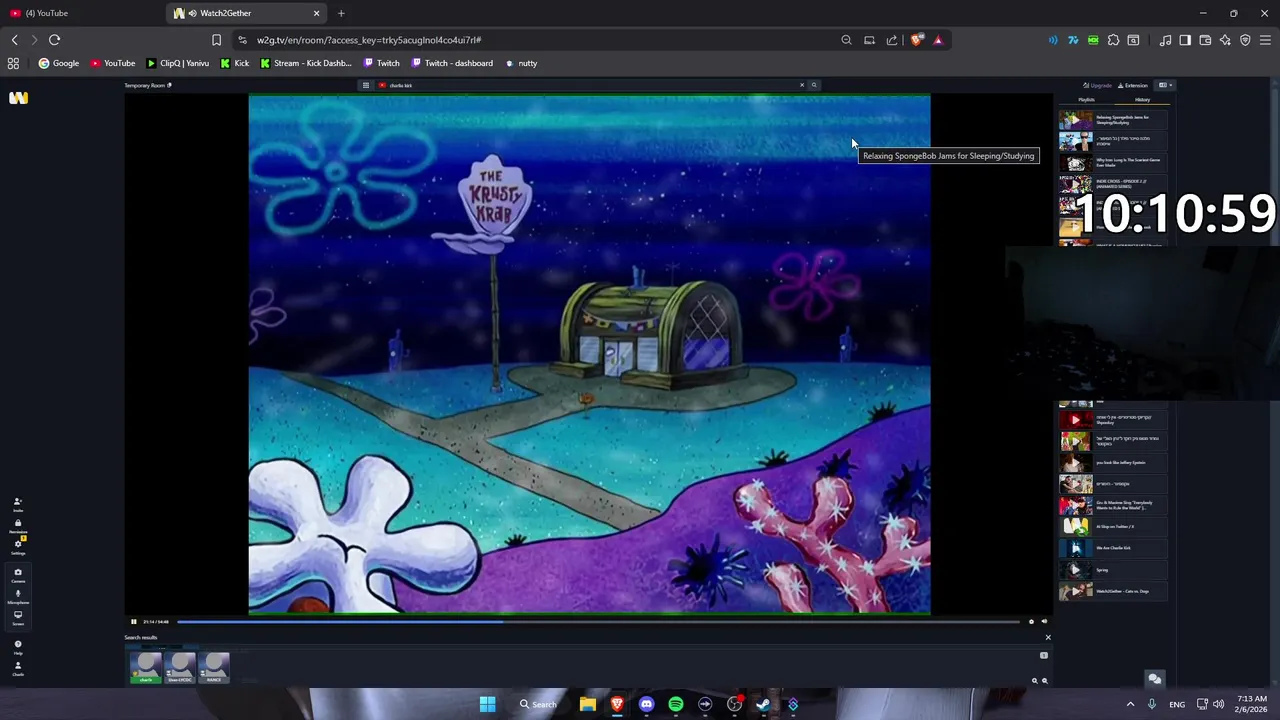The height and width of the screenshot is (720, 1280).
Task: Open room Settings gear icon
Action: (x=17, y=546)
